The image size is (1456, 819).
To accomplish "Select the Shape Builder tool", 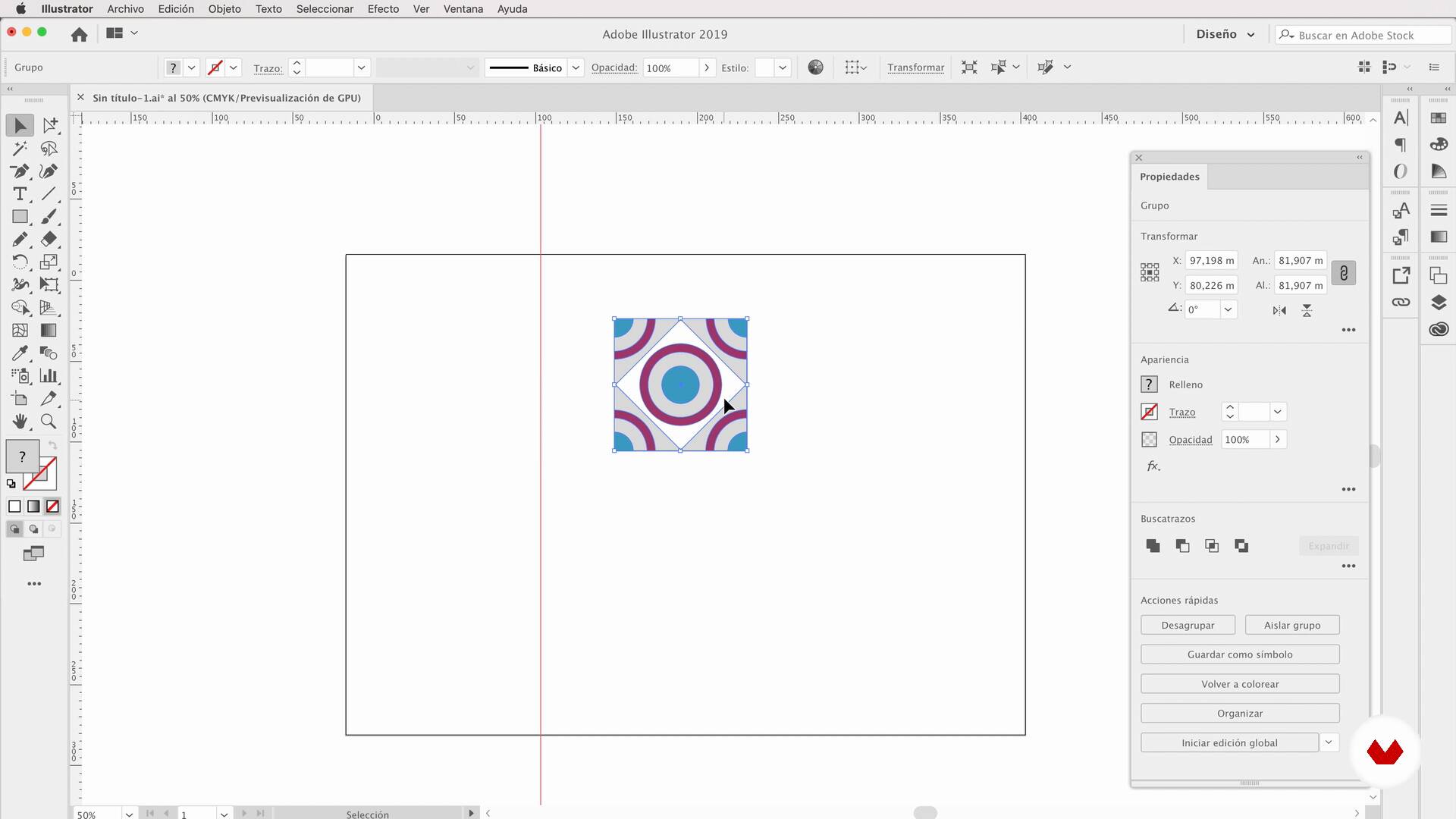I will [20, 308].
